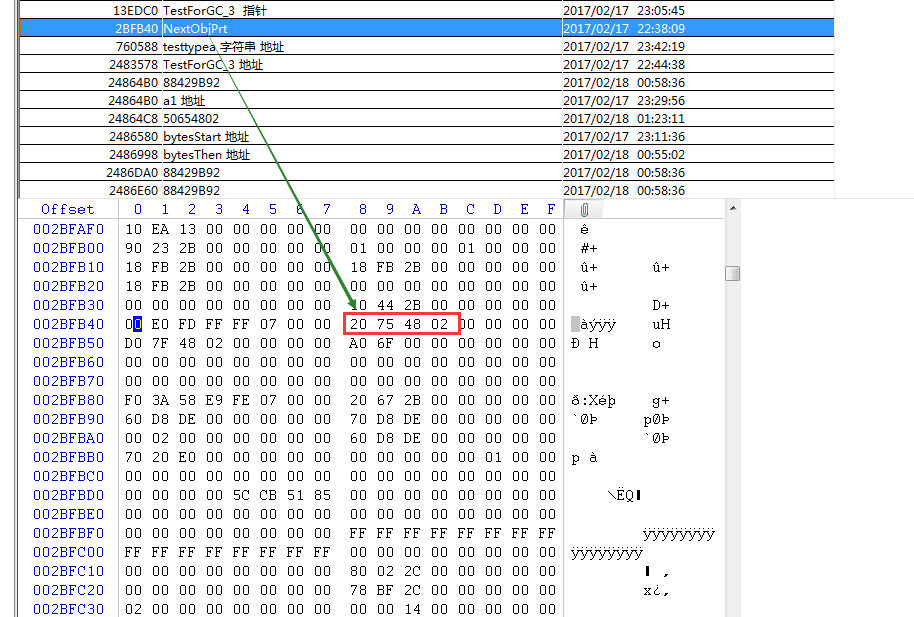Click offset label 002BFB00
Screen dimensions: 914x617
click(x=68, y=248)
